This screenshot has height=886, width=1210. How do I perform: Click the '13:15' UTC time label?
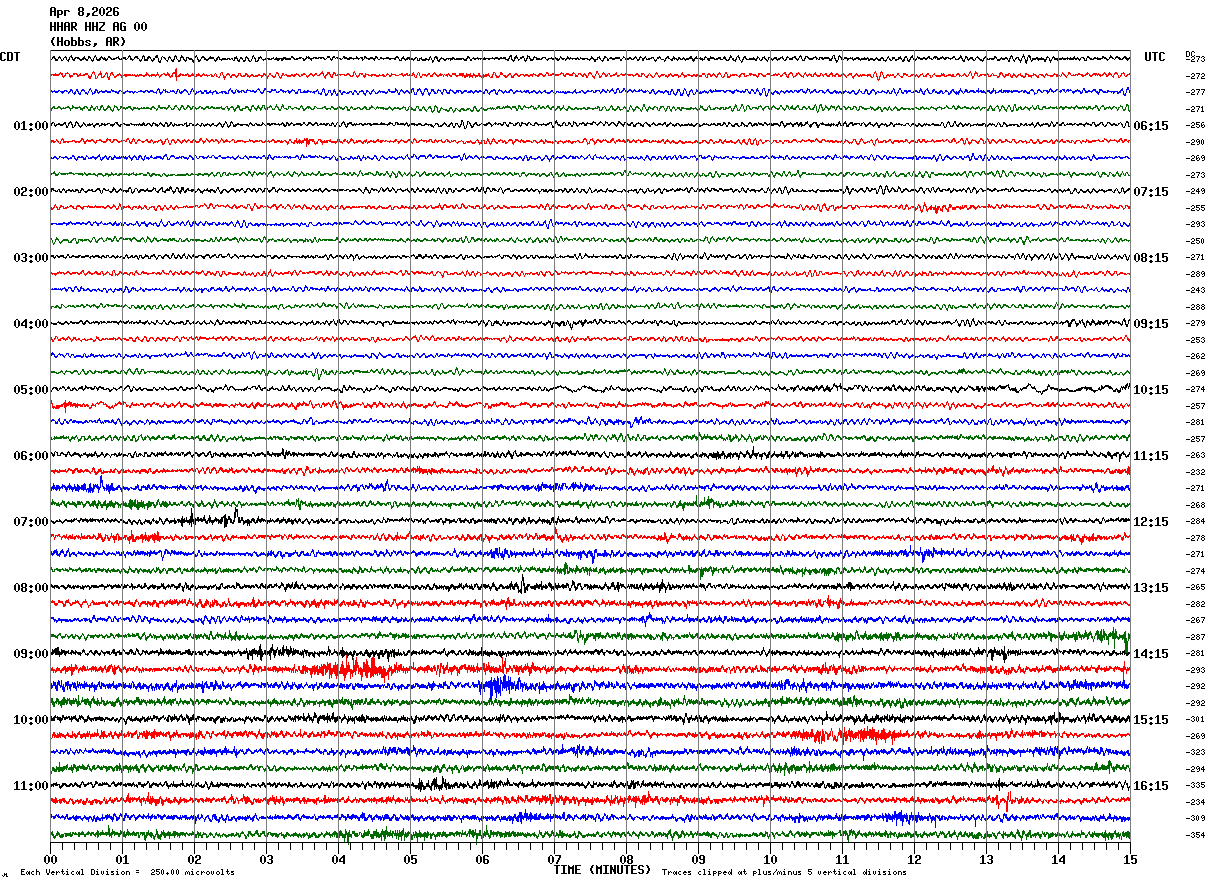(x=1151, y=588)
